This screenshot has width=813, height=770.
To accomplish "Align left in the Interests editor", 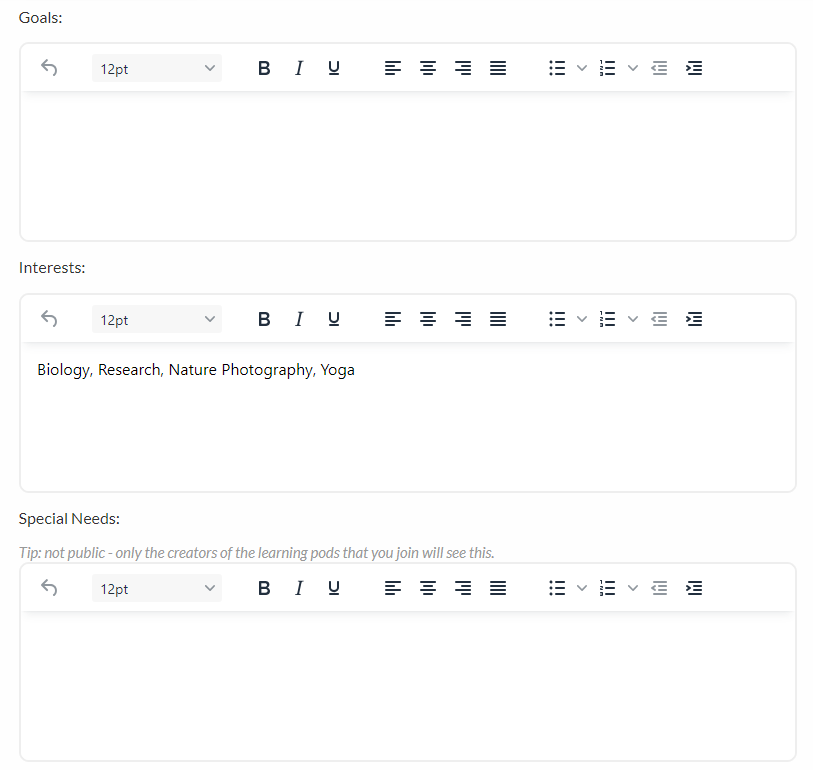I will click(x=393, y=319).
